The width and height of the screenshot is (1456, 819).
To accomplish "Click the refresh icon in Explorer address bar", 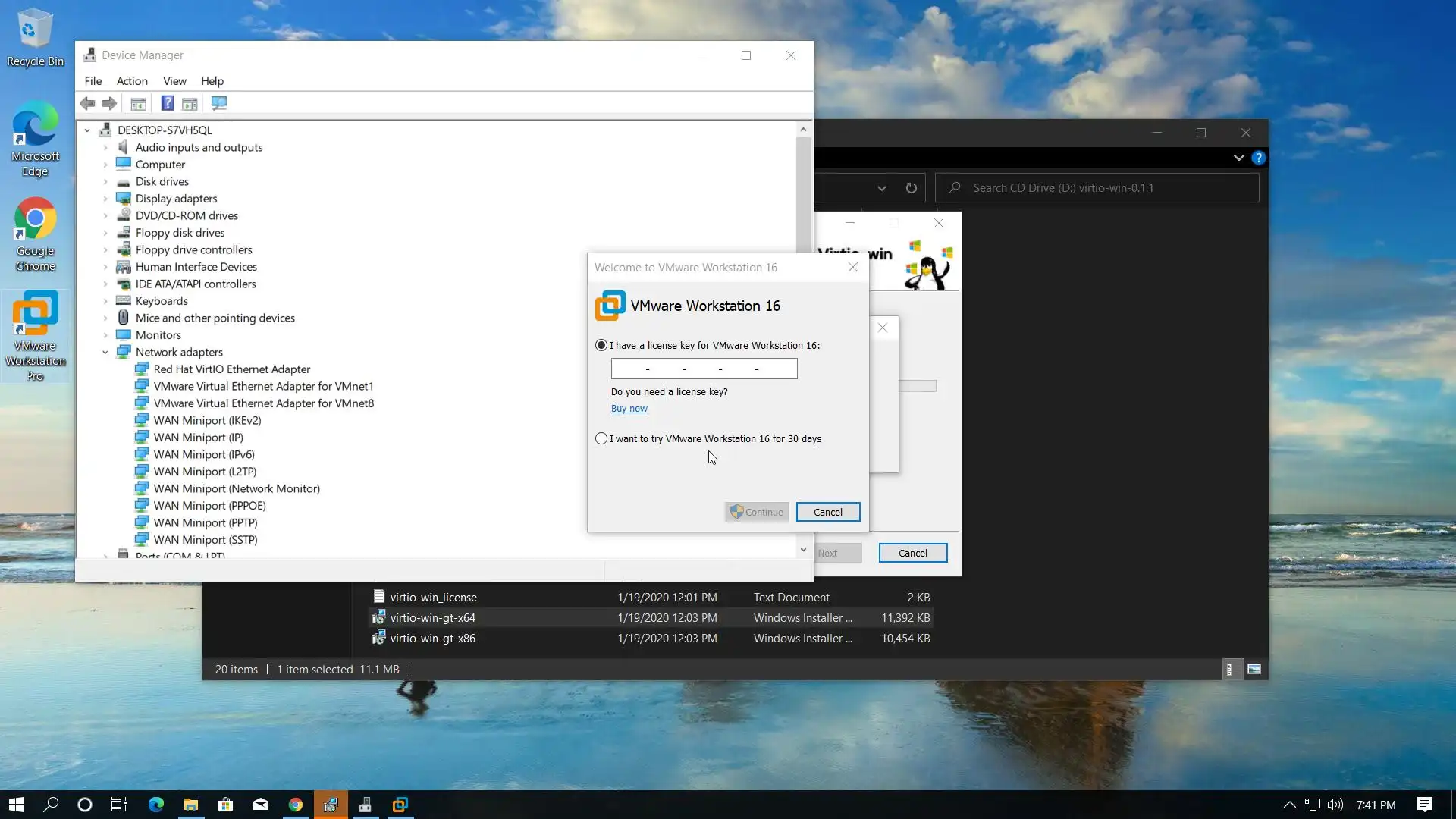I will pos(911,188).
